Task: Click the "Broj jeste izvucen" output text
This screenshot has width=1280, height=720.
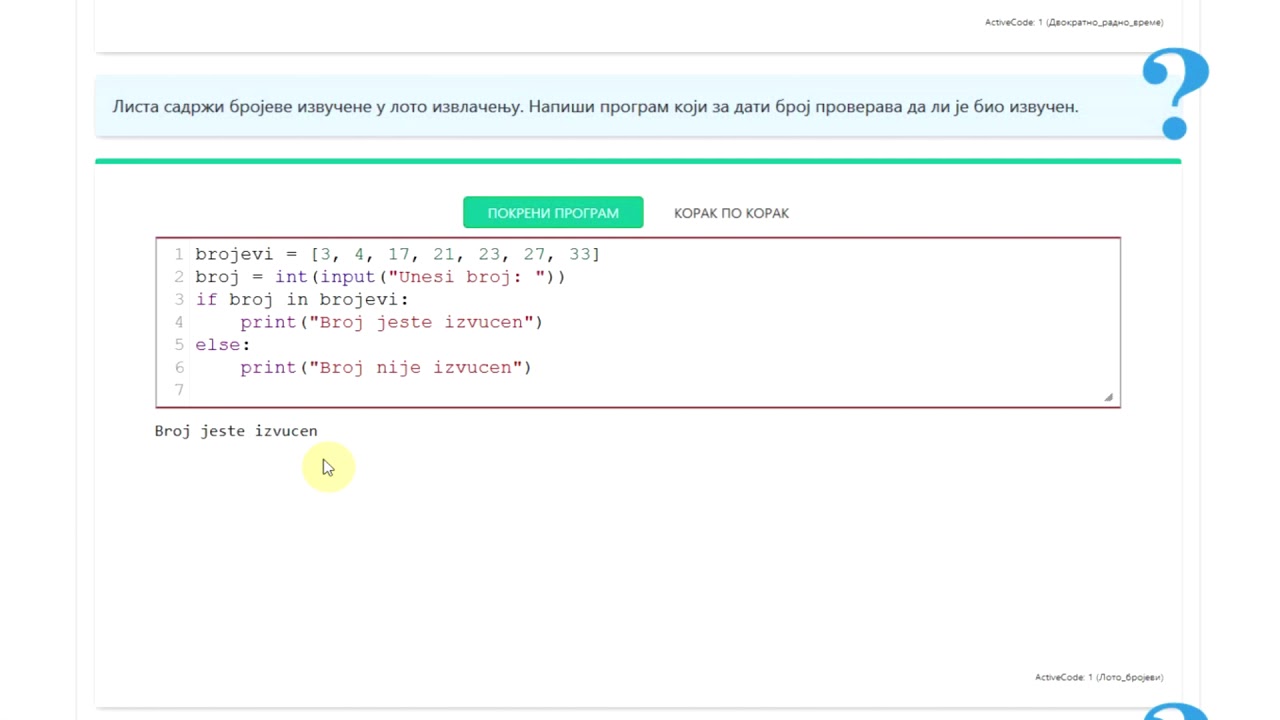Action: (x=236, y=431)
